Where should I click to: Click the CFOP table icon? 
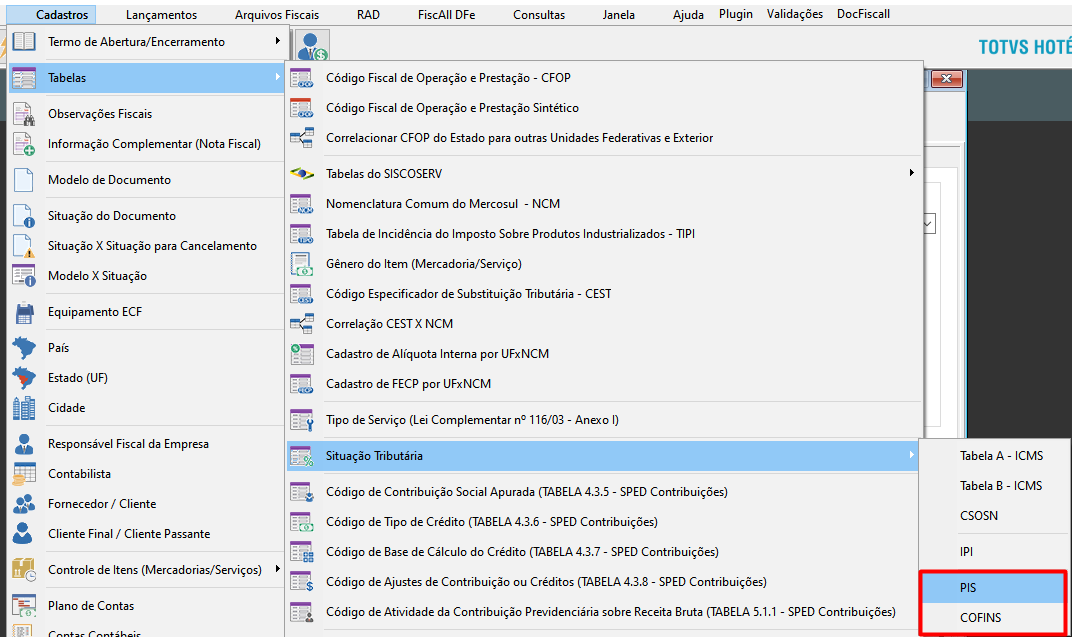[302, 78]
